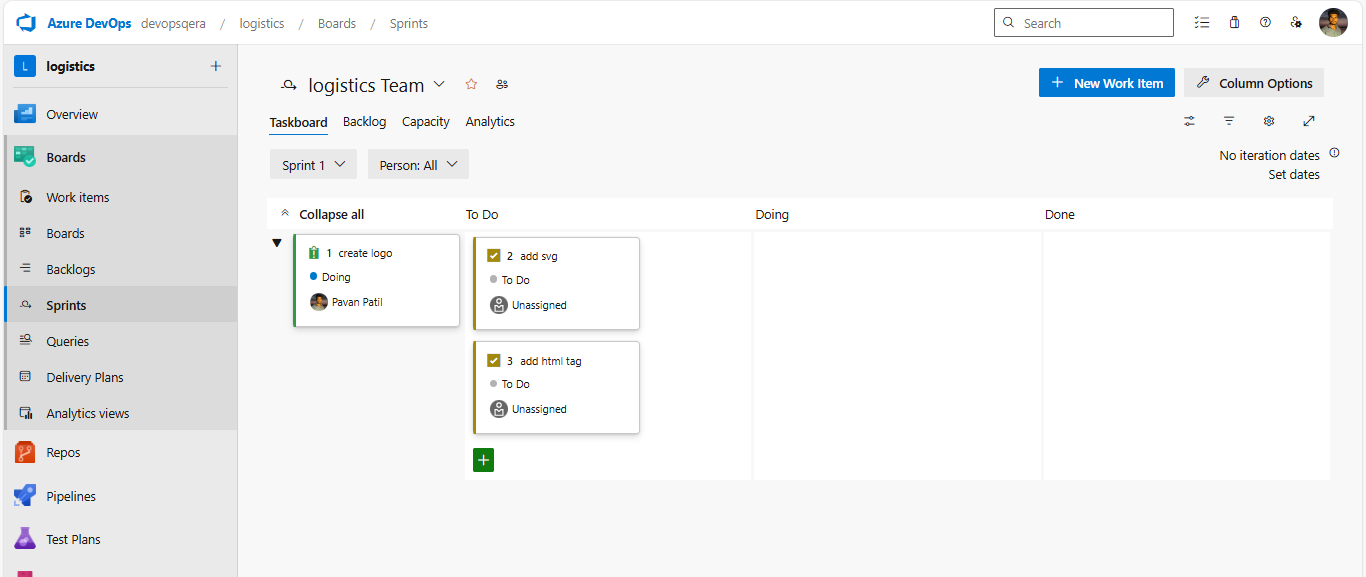Click the Set dates link
This screenshot has width=1366, height=577.
point(1293,175)
